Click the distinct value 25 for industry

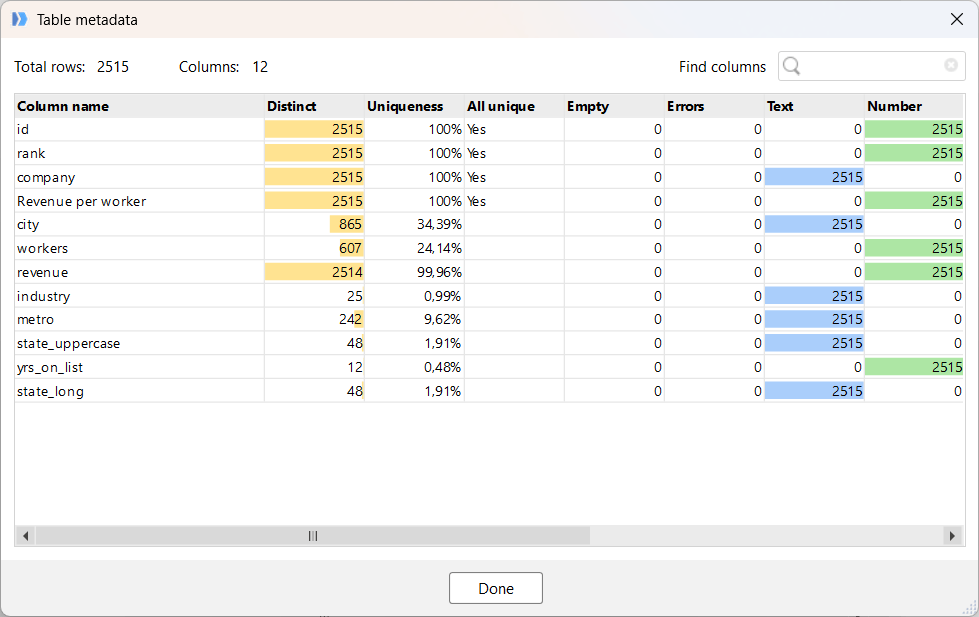coord(355,296)
